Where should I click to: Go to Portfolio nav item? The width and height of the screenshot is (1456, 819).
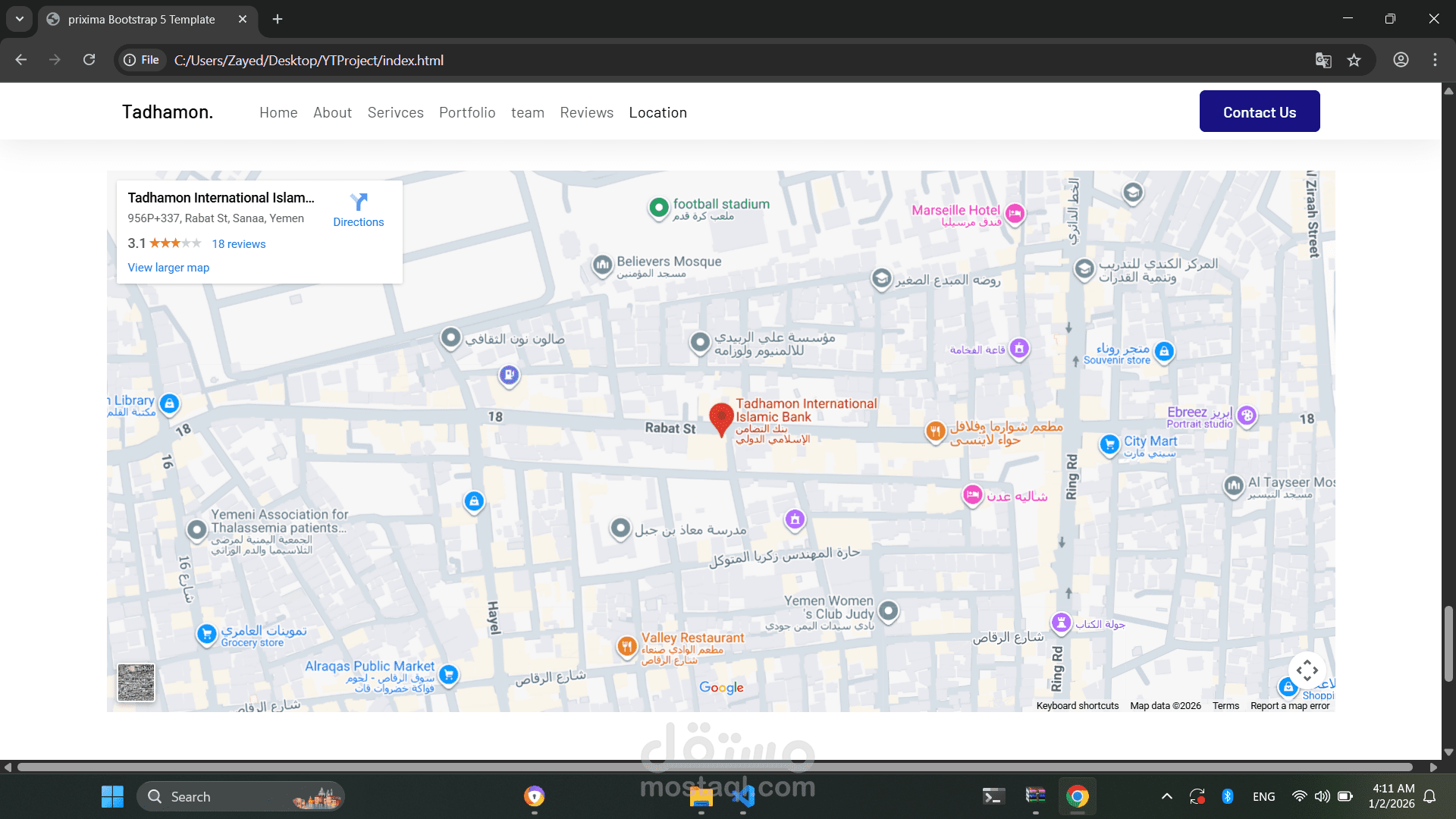[x=467, y=112]
